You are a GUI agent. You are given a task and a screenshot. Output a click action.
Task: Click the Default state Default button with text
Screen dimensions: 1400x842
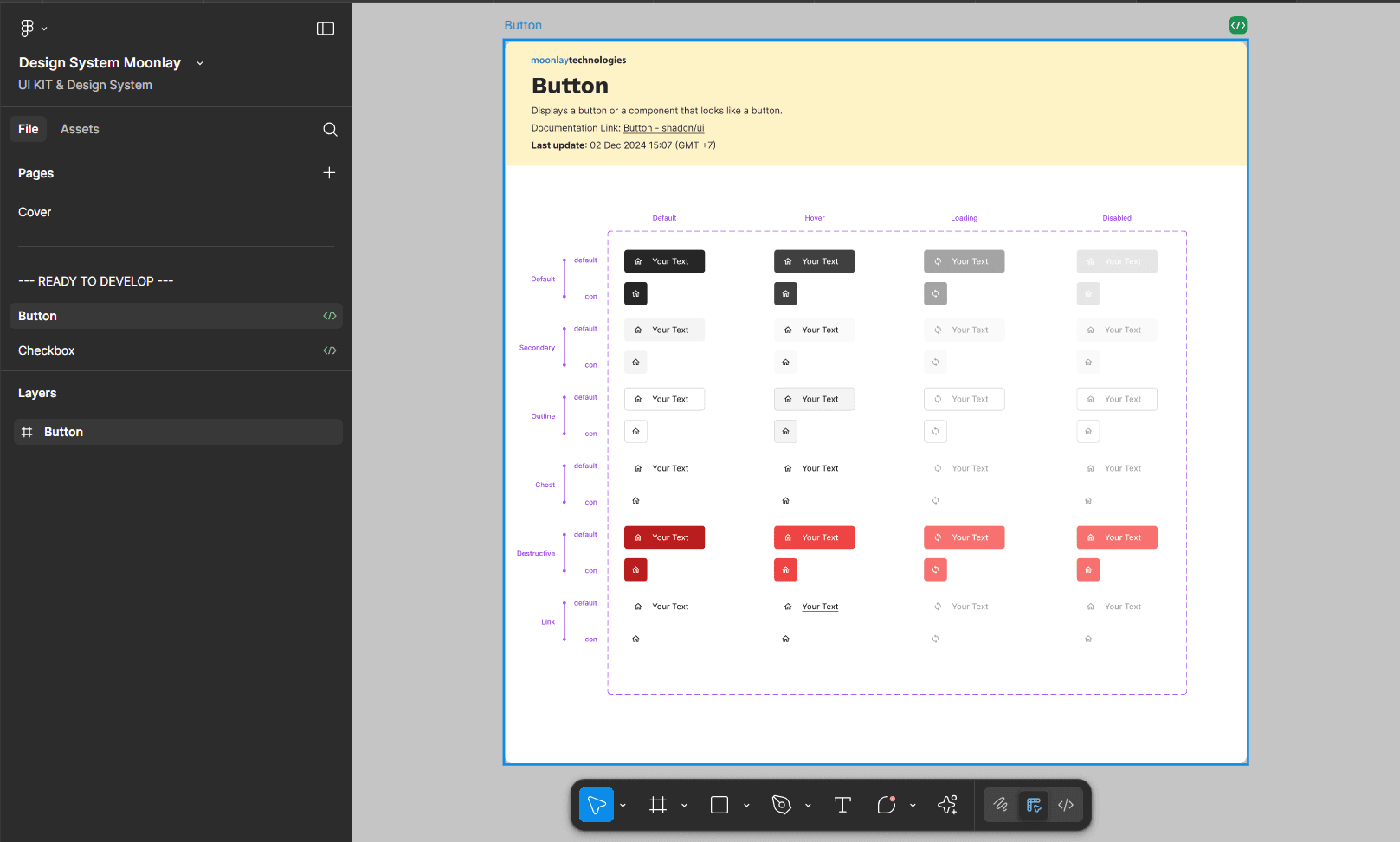[664, 261]
